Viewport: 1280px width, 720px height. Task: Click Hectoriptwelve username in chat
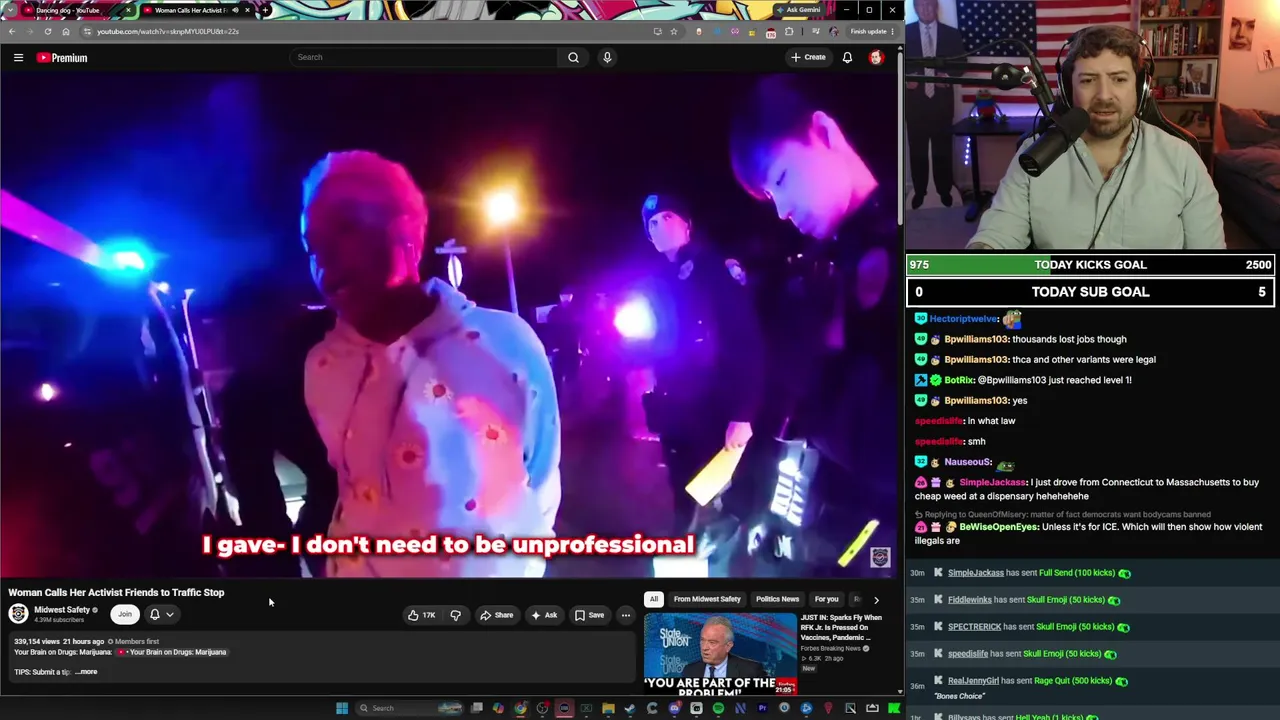[x=963, y=319]
